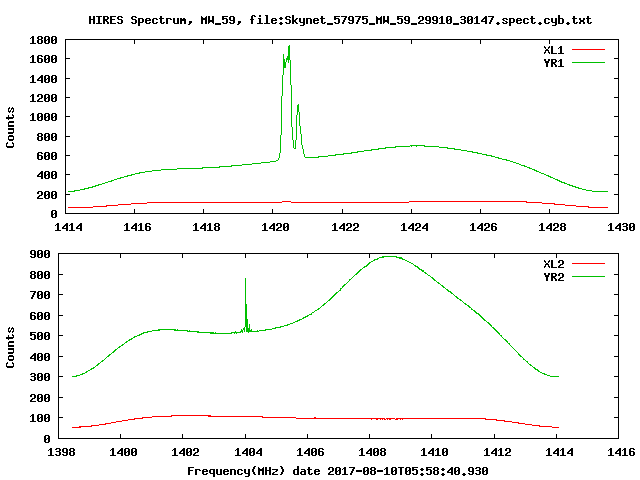Click the 900 tick label on bottom plot
The width and height of the screenshot is (640, 480).
pyautogui.click(x=40, y=254)
